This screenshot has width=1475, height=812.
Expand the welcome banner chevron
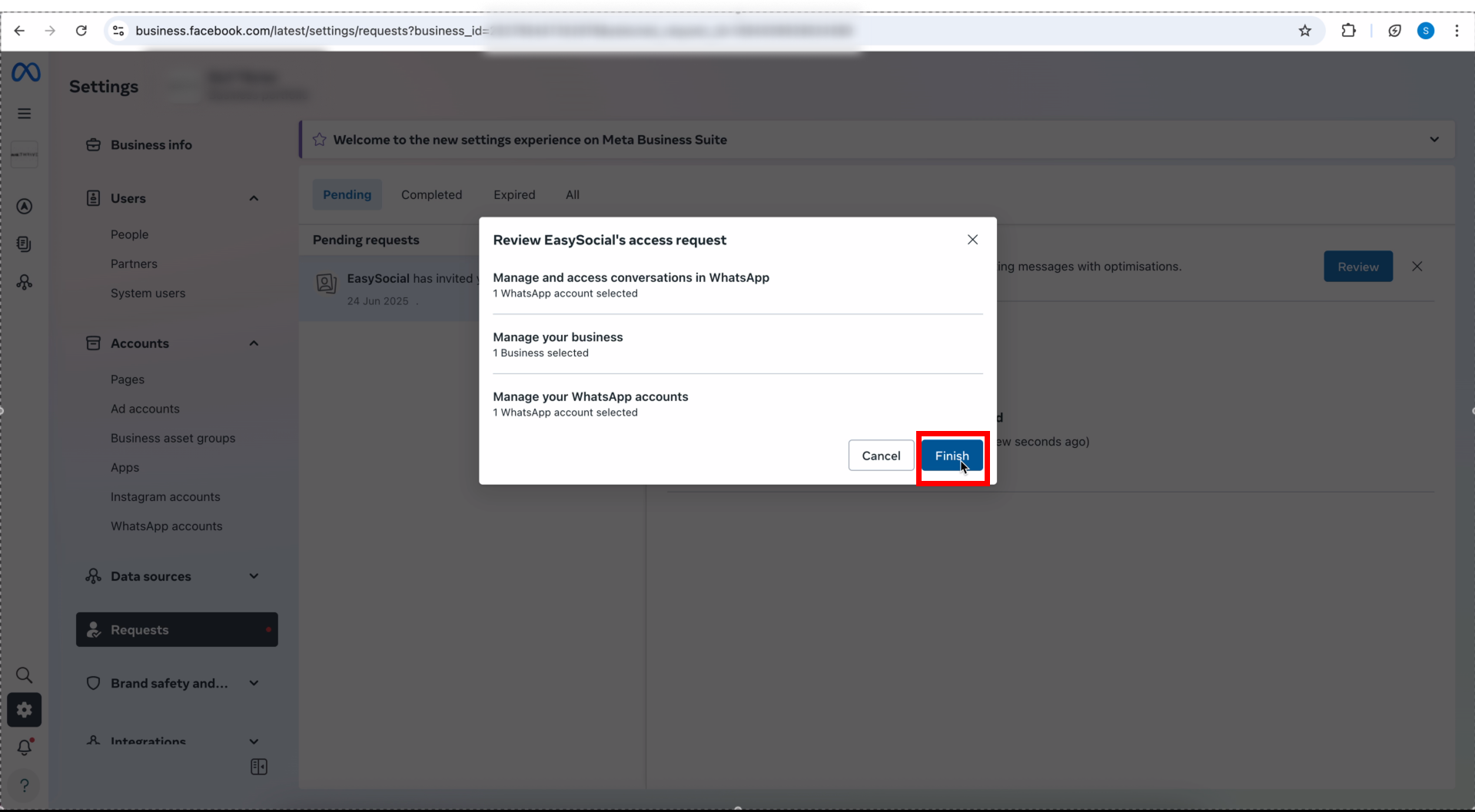click(x=1434, y=140)
